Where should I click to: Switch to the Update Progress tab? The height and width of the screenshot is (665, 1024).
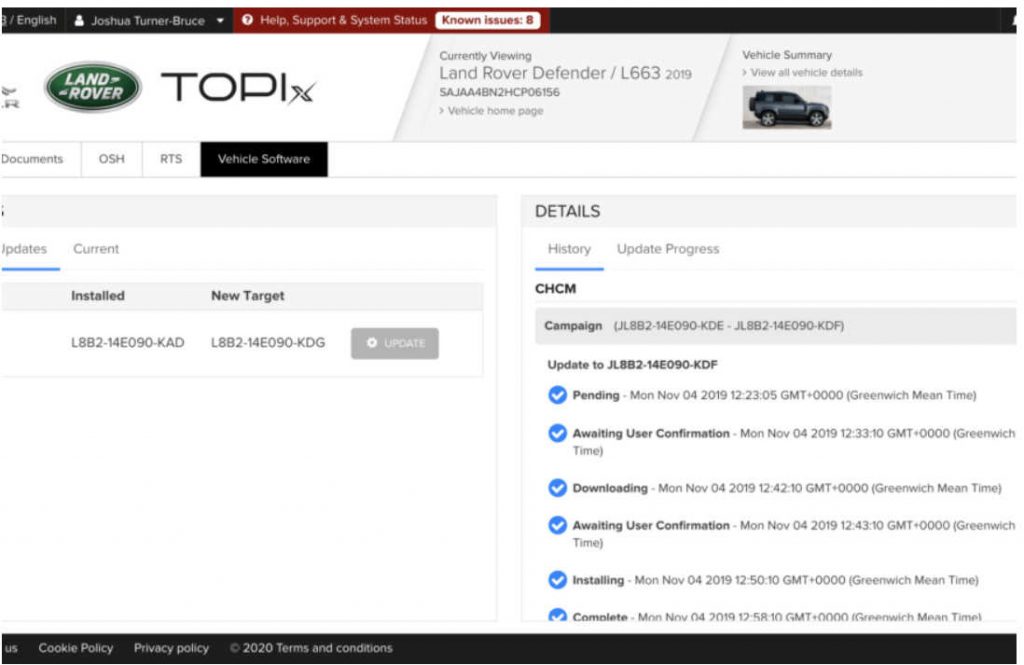click(667, 249)
